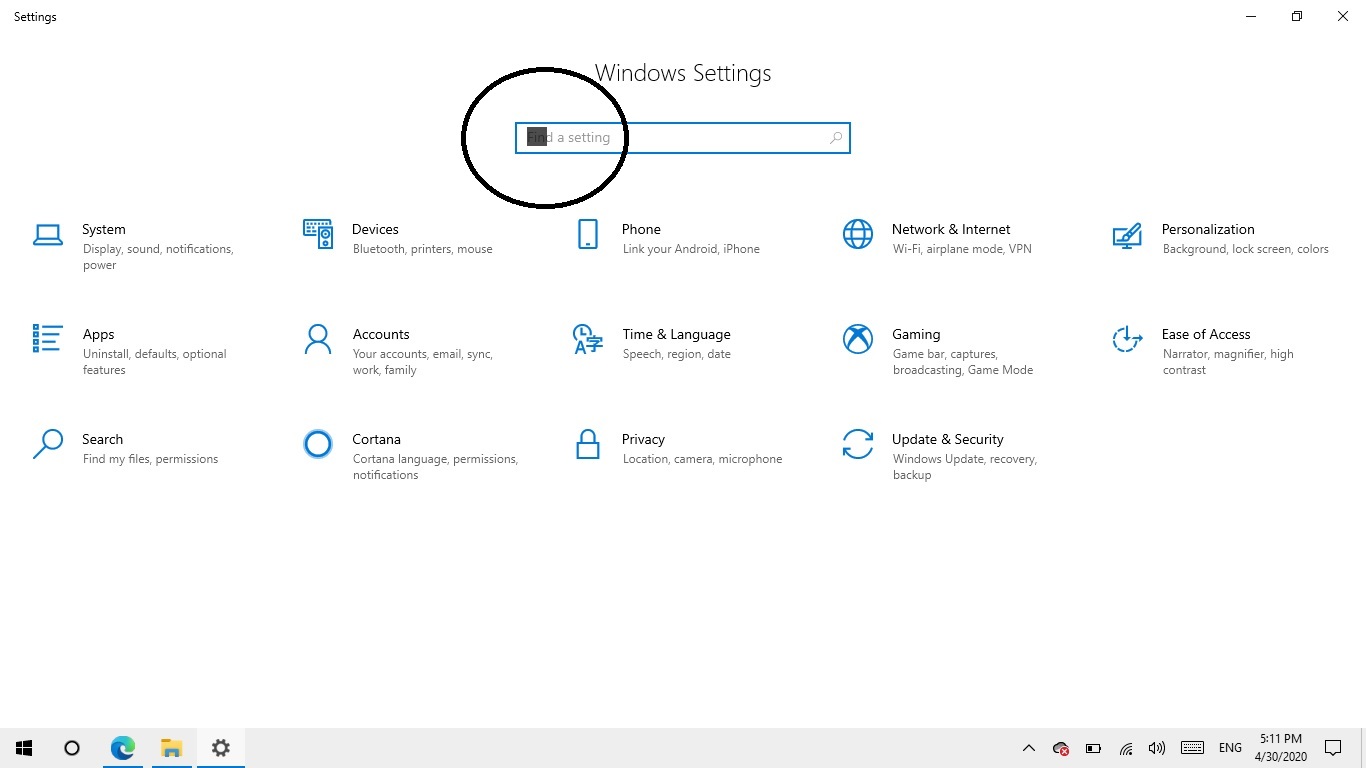Viewport: 1366px width, 768px height.
Task: Open File Explorer from the taskbar
Action: pos(172,748)
